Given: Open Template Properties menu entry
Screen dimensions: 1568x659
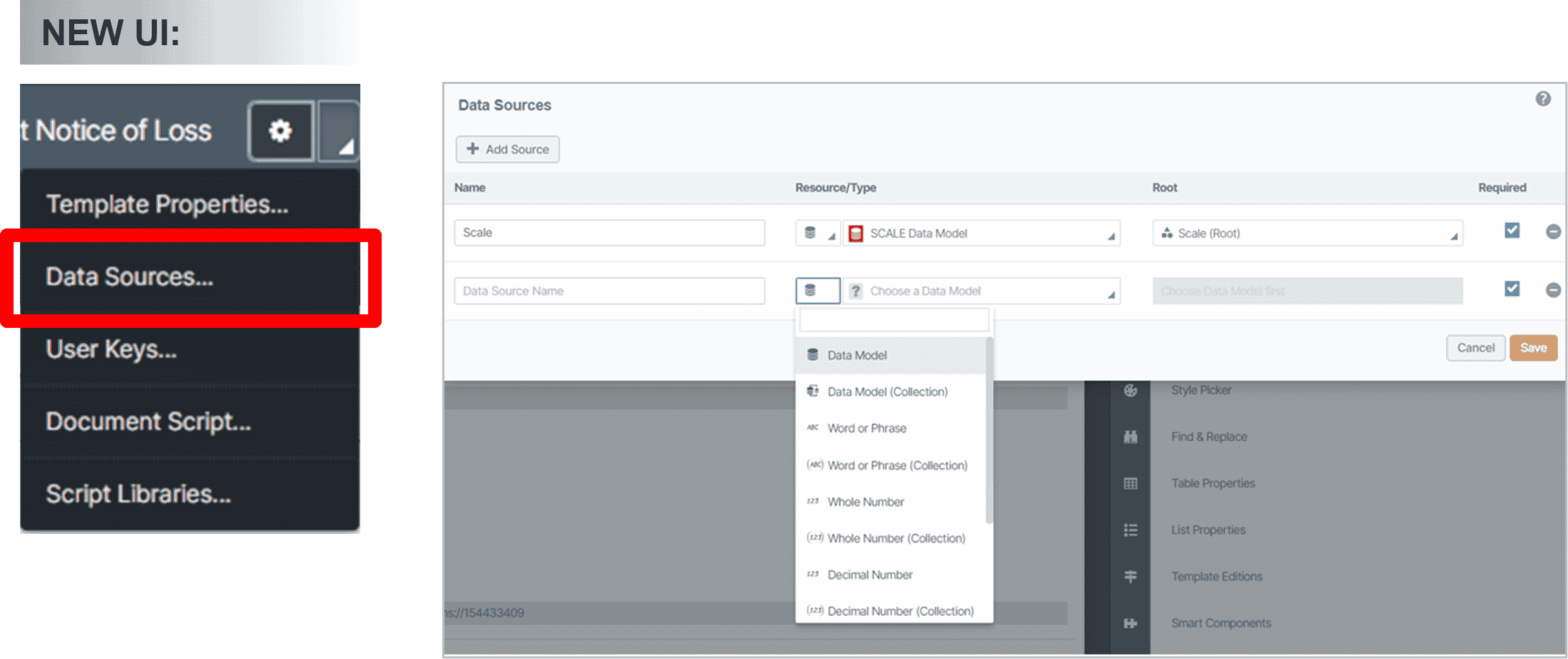Looking at the screenshot, I should pos(167,204).
